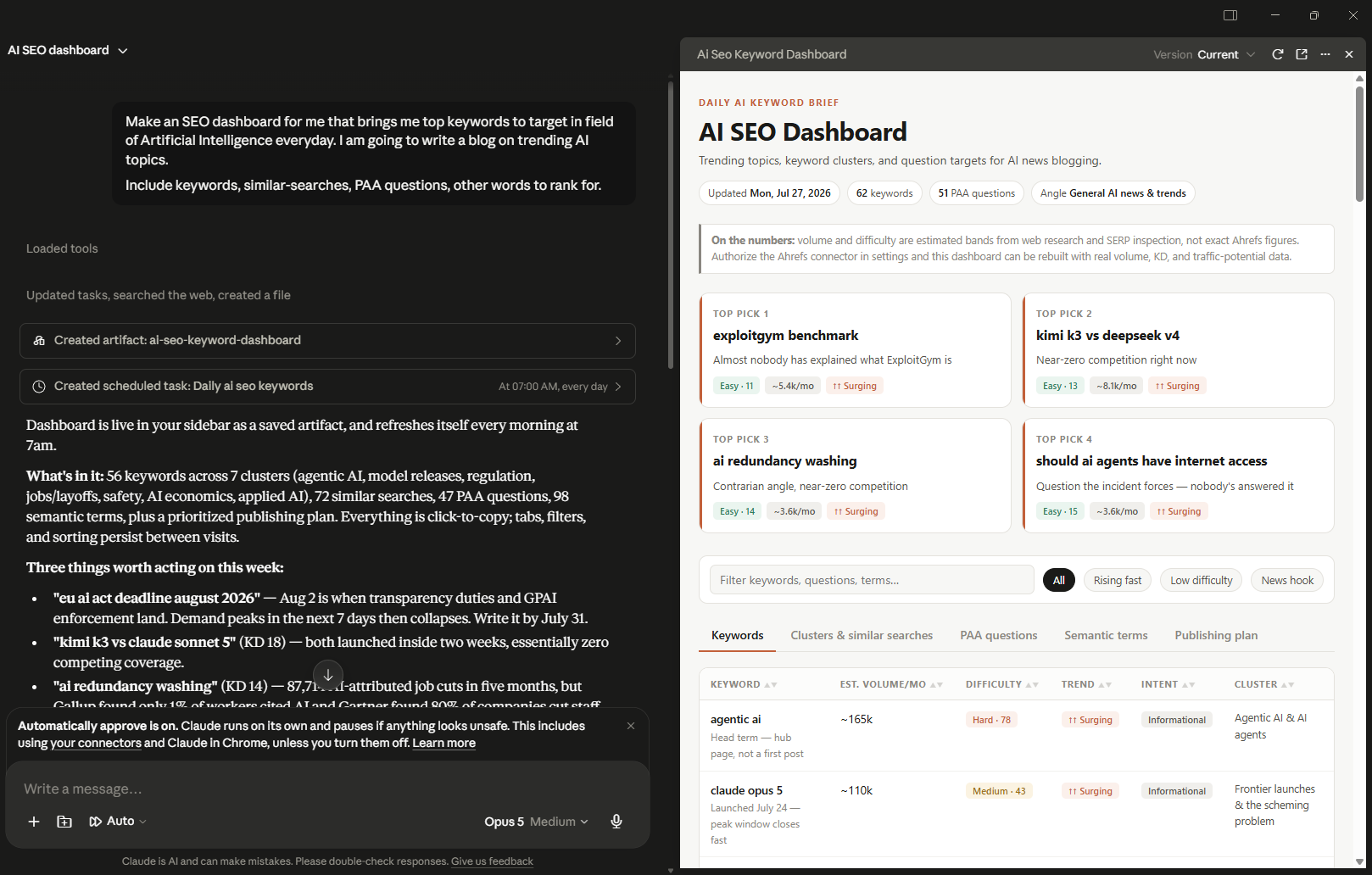
Task: Open Semantic terms tab
Action: [x=1106, y=635]
